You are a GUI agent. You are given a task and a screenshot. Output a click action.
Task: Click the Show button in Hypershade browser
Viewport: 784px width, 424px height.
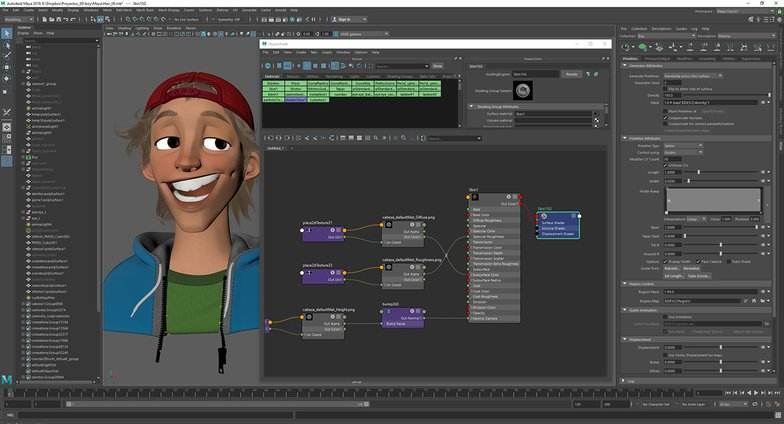click(438, 66)
